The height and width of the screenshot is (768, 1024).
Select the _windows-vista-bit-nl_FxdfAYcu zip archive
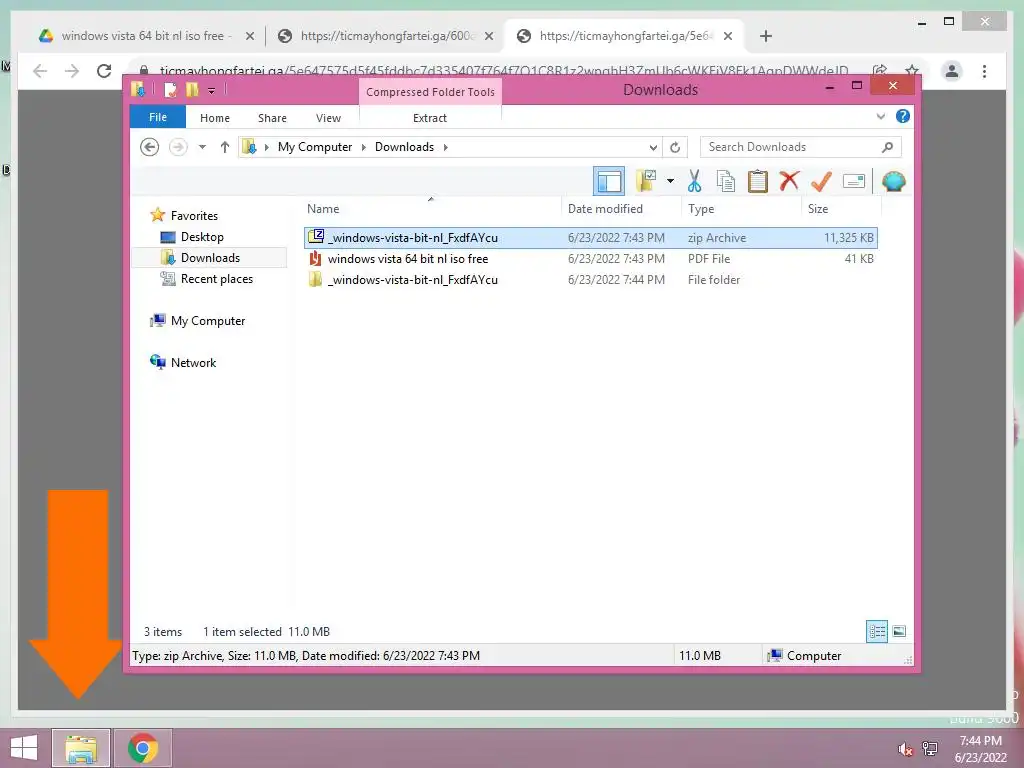tap(591, 238)
